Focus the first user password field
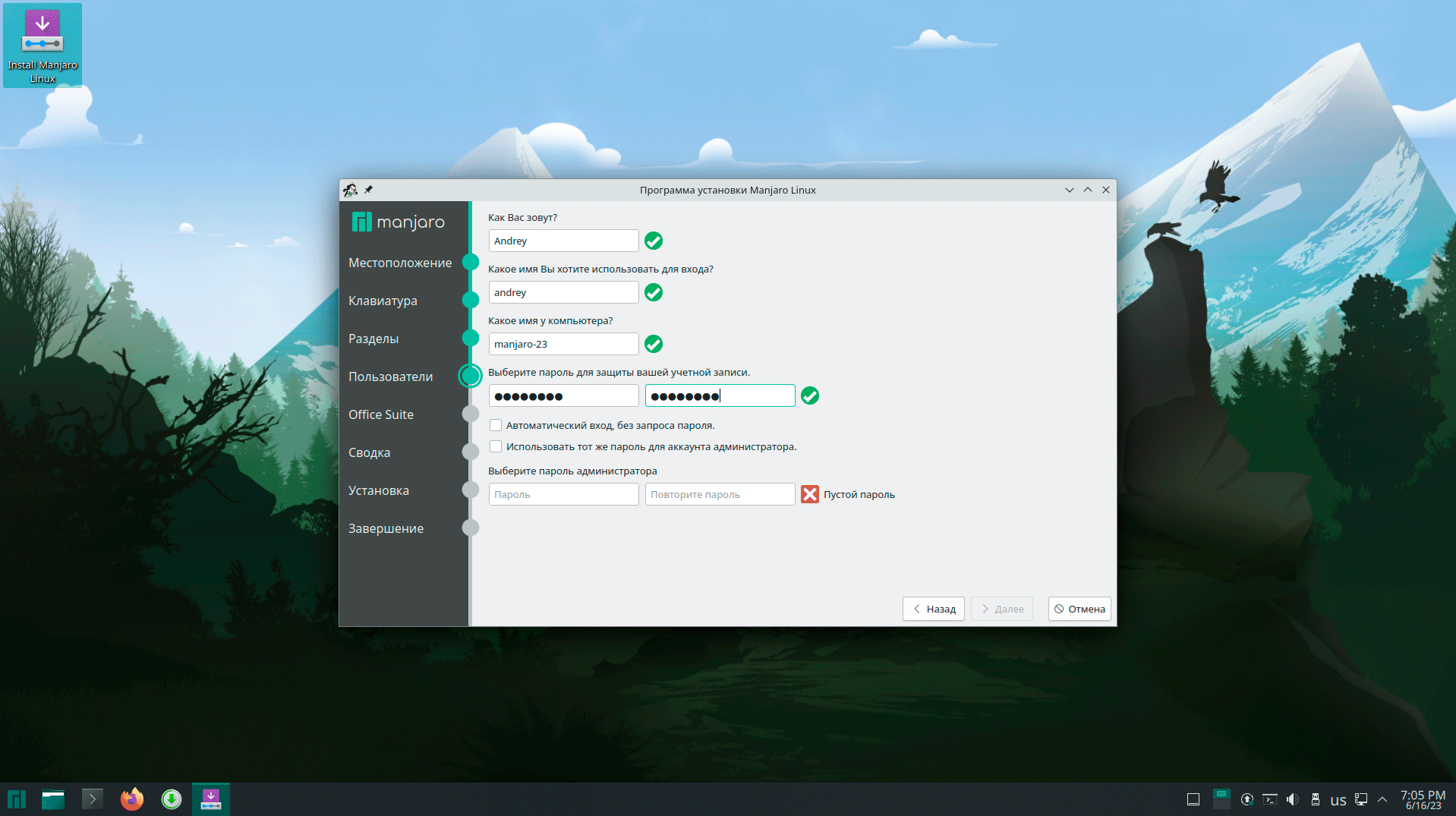The height and width of the screenshot is (816, 1456). (563, 395)
